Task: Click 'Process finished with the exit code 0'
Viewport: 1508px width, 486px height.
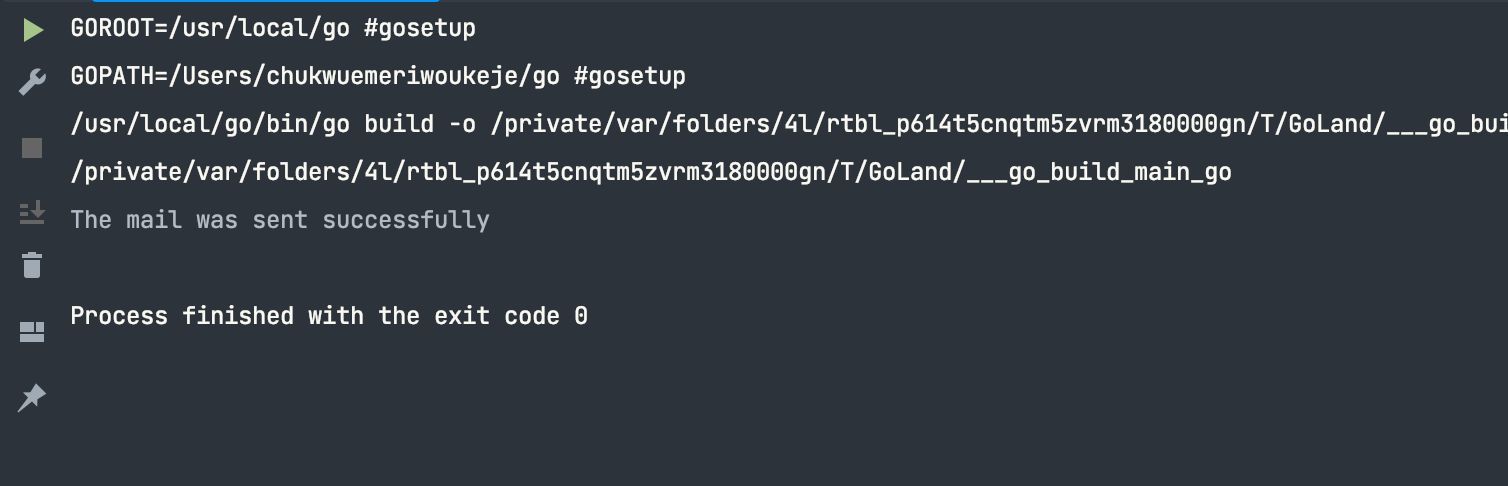Action: coord(329,316)
